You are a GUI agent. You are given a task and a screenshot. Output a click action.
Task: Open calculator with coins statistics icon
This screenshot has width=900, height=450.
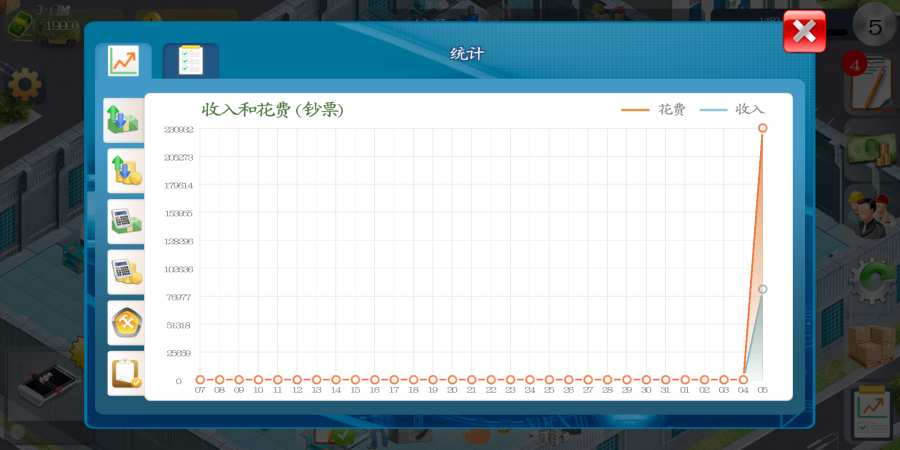click(126, 272)
